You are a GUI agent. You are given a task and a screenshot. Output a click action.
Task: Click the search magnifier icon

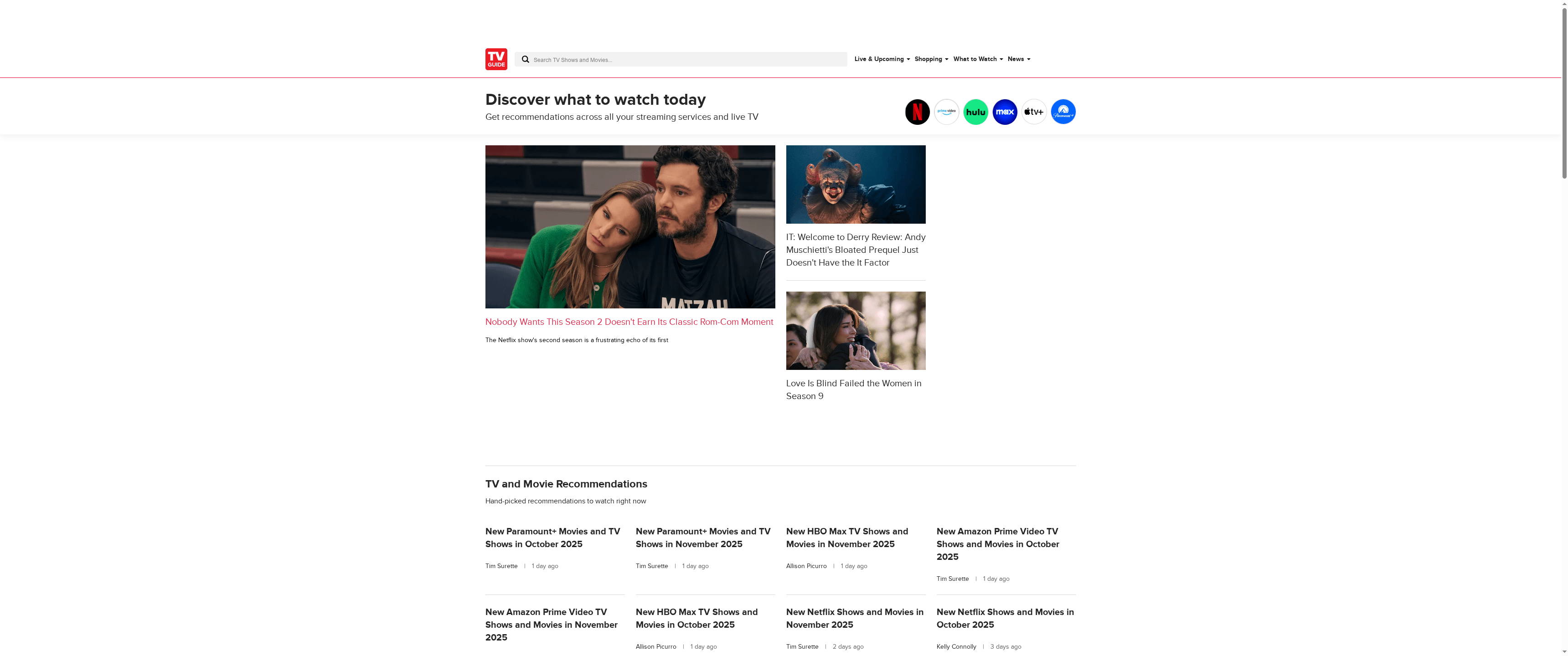pyautogui.click(x=525, y=59)
